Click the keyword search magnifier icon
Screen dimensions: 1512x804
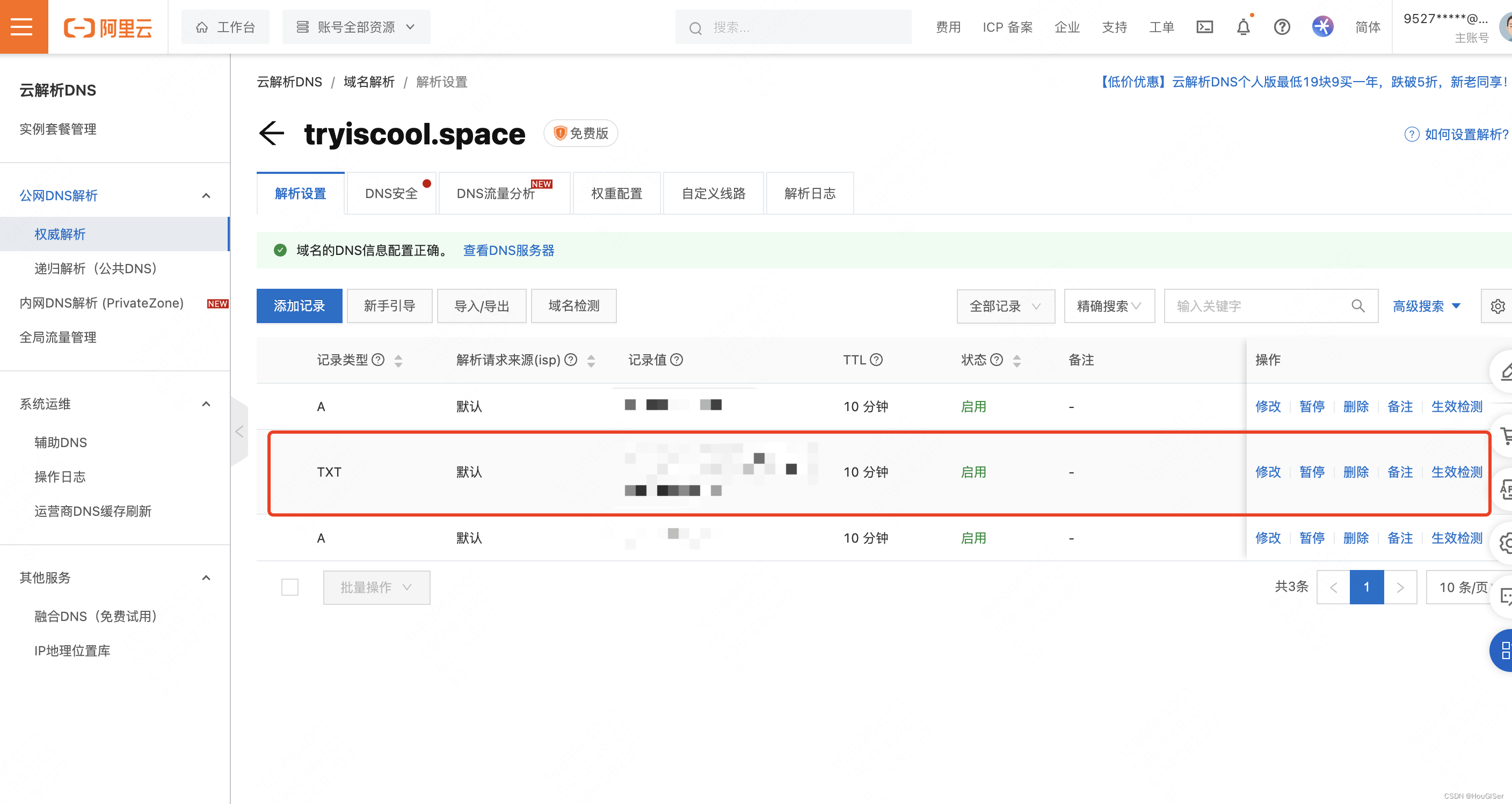tap(1357, 306)
